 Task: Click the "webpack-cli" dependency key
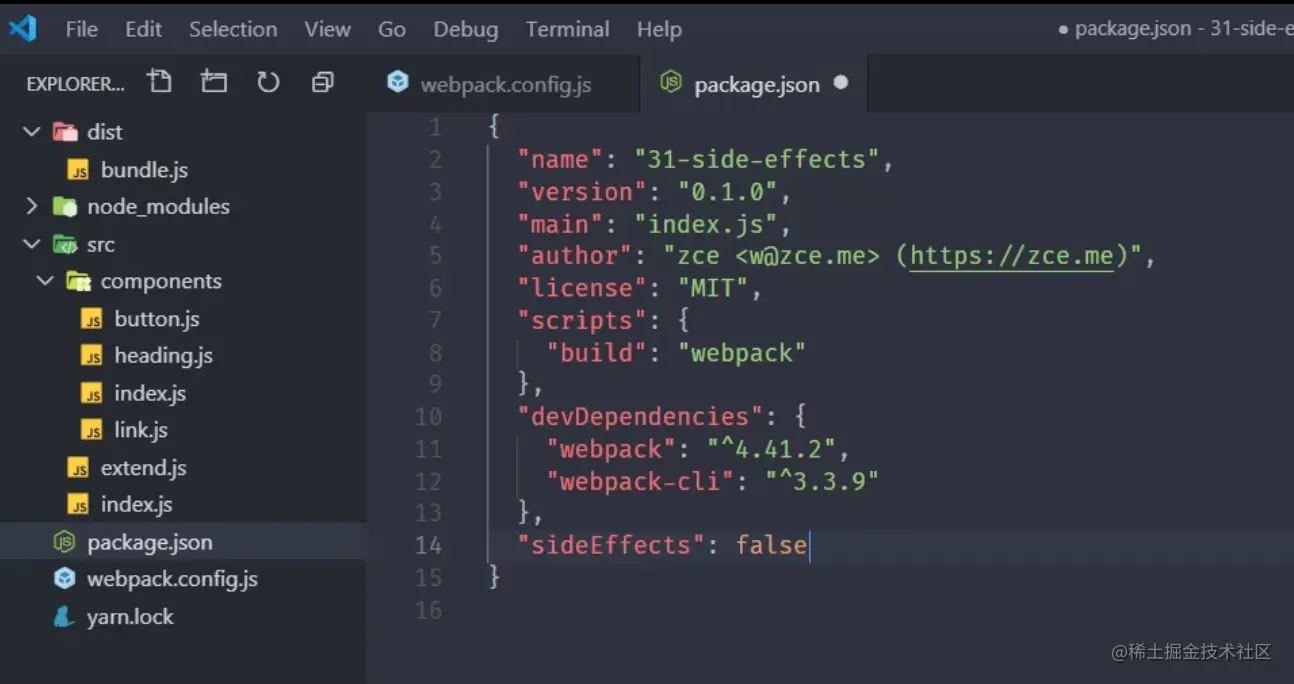pyautogui.click(x=640, y=481)
